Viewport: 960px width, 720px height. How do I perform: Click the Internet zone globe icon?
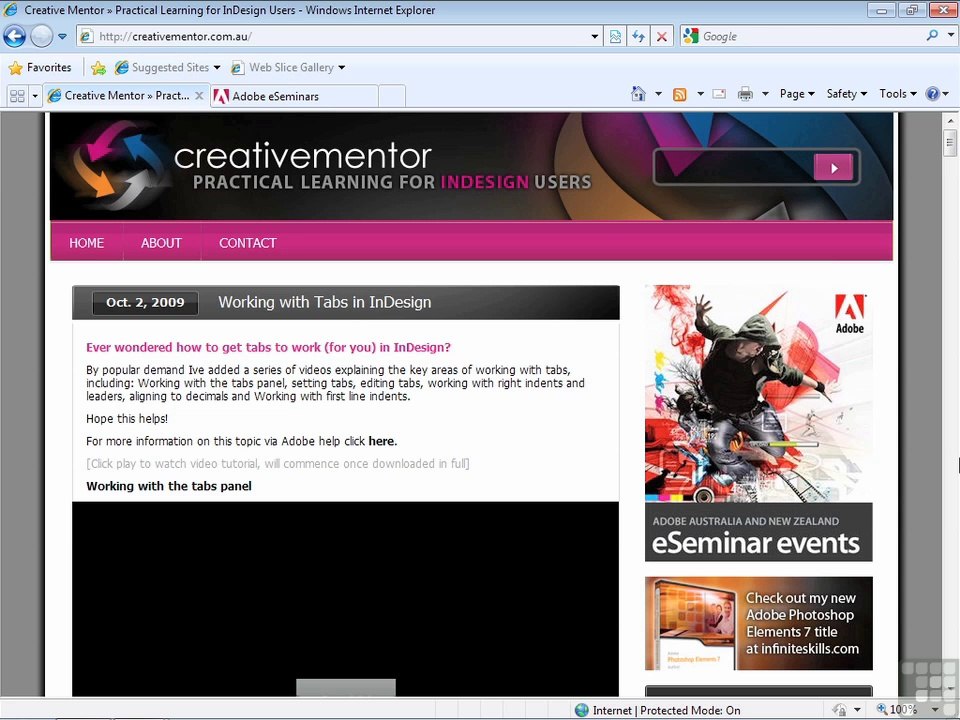pos(582,710)
